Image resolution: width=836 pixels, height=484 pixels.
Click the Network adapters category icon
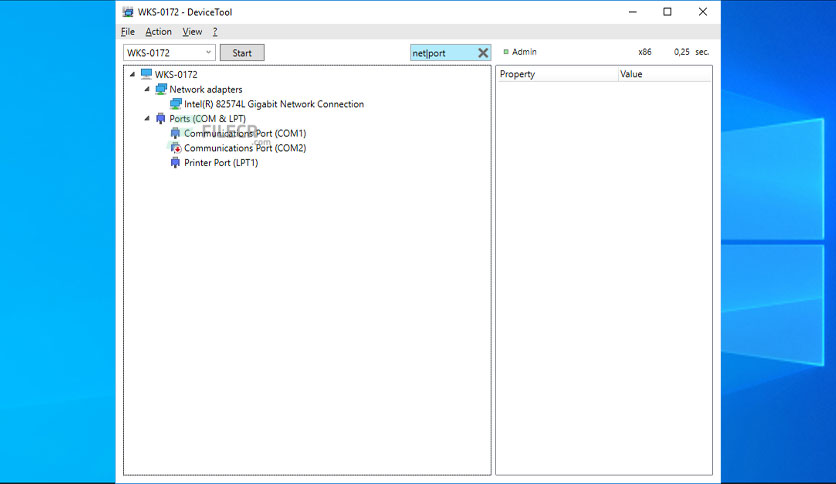160,89
